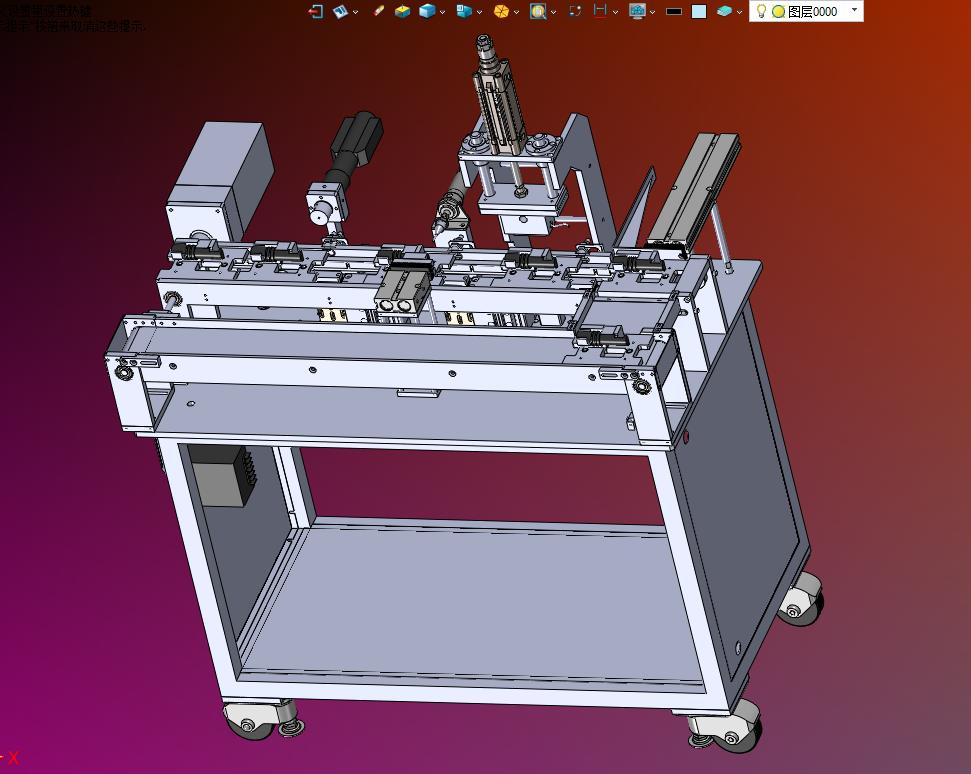Click the blue projection views icon
Image resolution: width=971 pixels, height=774 pixels.
464,11
